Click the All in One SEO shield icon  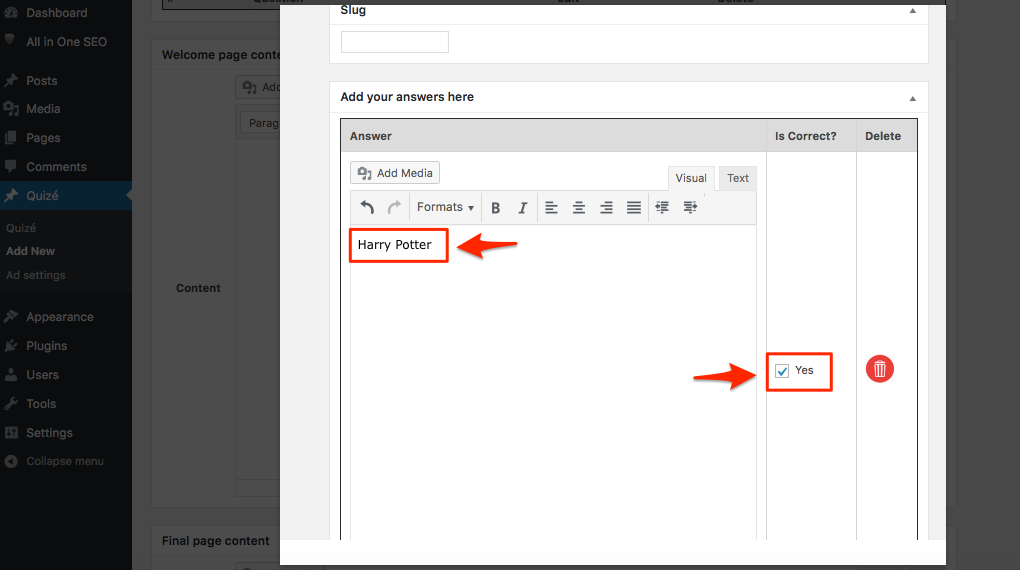10,40
